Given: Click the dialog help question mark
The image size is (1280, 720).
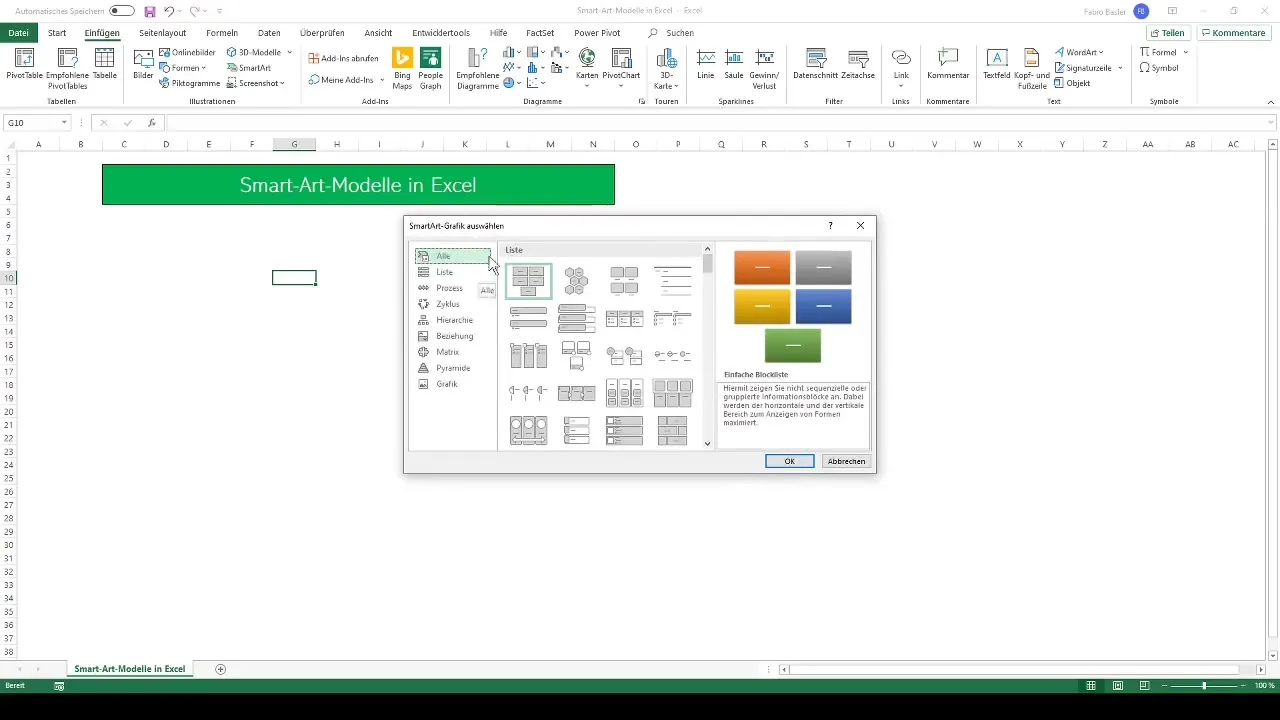Looking at the screenshot, I should point(831,226).
